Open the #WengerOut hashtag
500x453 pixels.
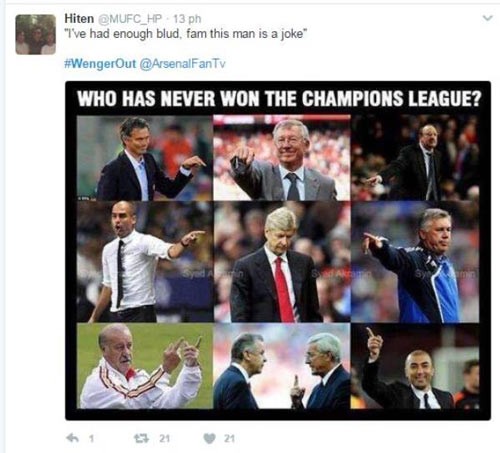pyautogui.click(x=100, y=63)
